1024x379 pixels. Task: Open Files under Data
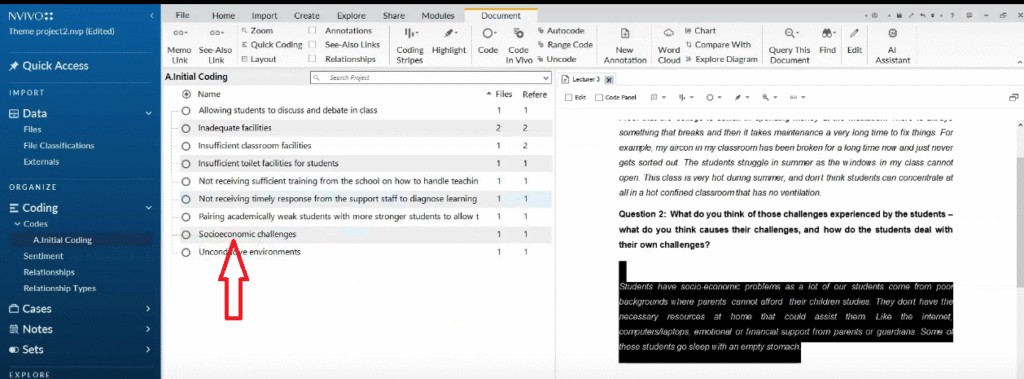(32, 129)
